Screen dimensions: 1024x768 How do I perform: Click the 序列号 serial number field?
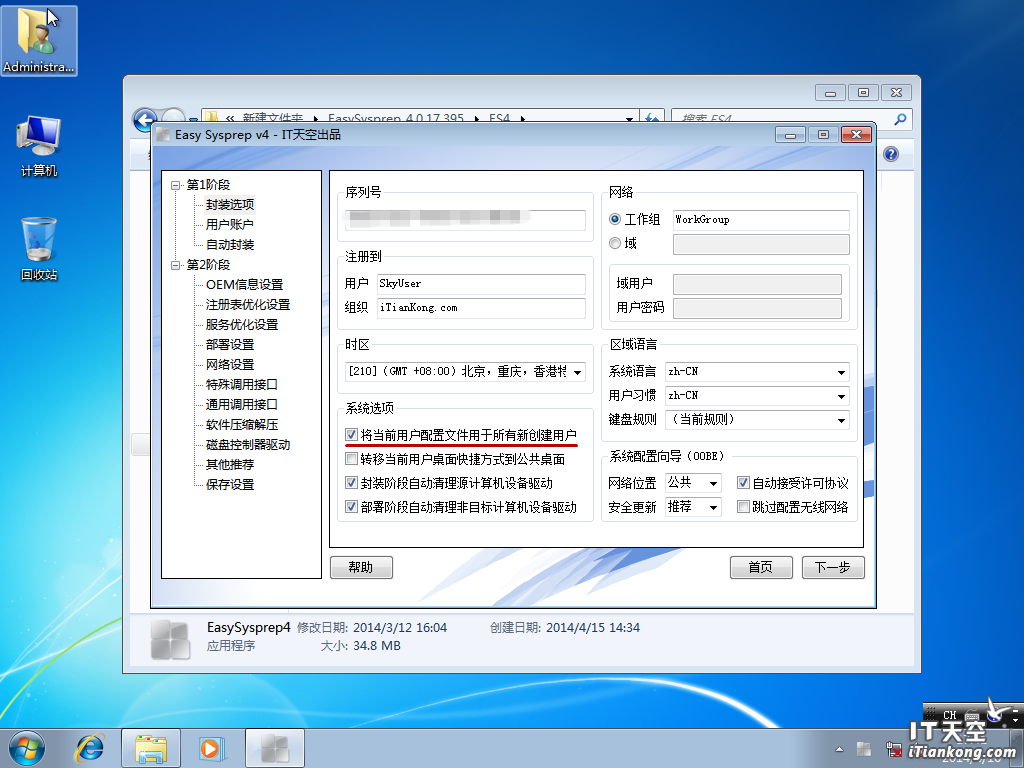[x=465, y=220]
